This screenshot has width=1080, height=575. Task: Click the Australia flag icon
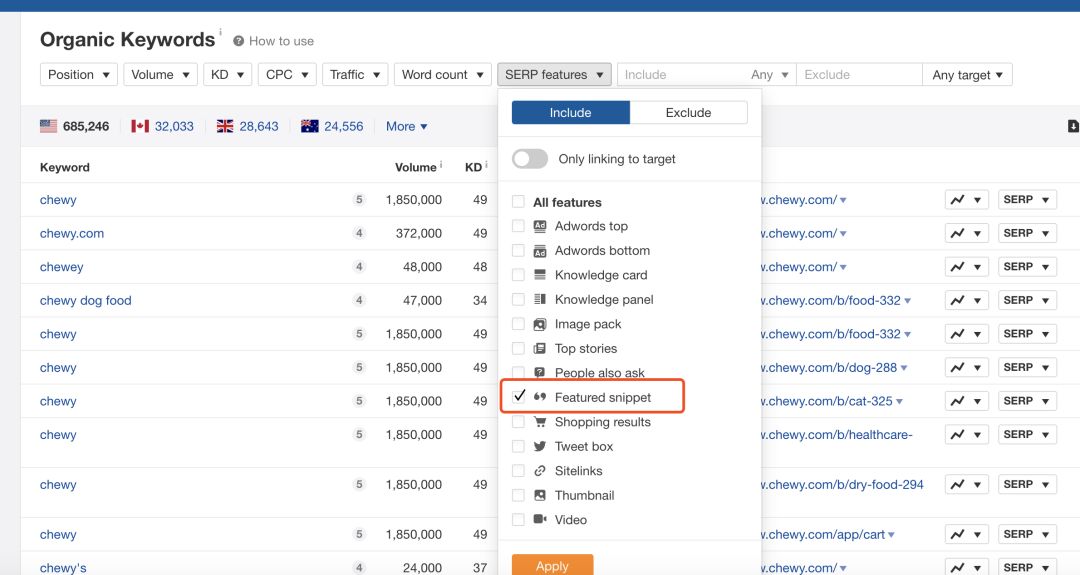[x=309, y=126]
